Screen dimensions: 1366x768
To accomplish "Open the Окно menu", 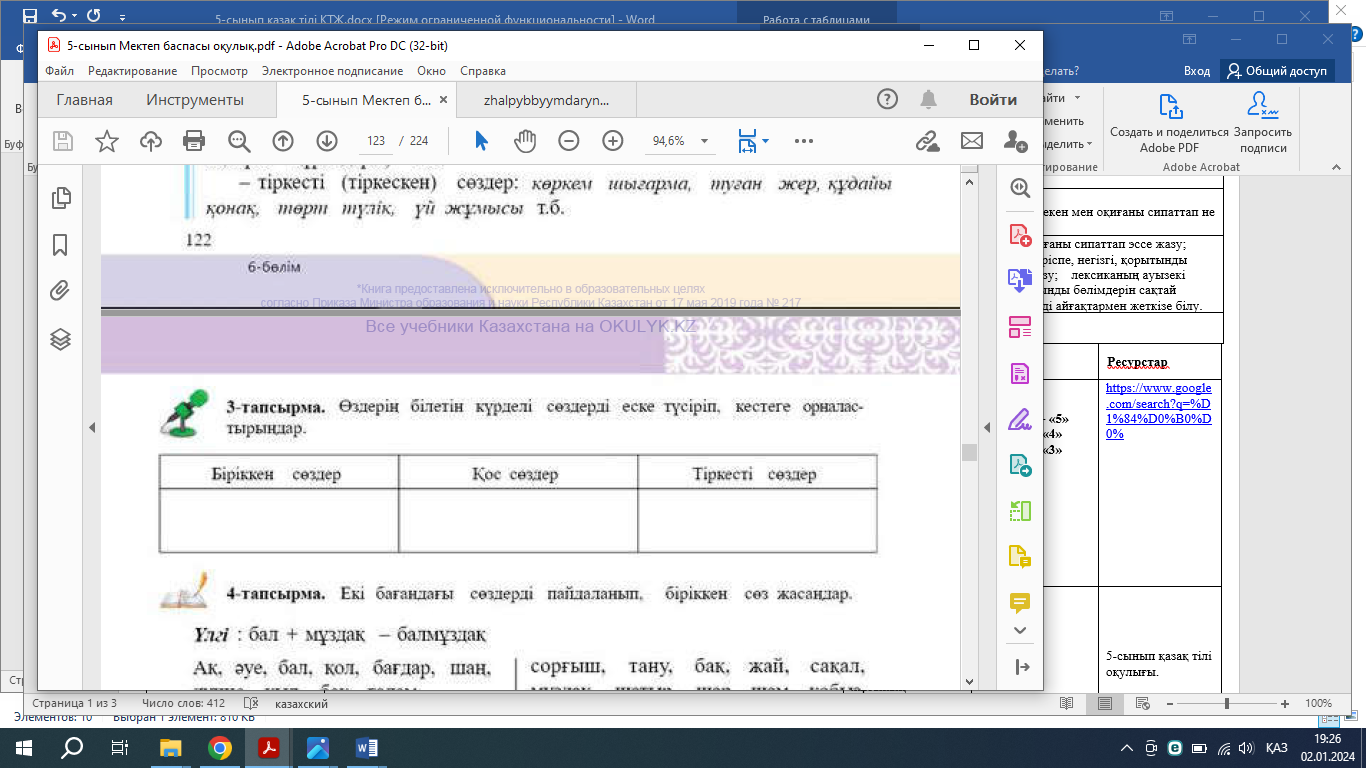I will [431, 71].
